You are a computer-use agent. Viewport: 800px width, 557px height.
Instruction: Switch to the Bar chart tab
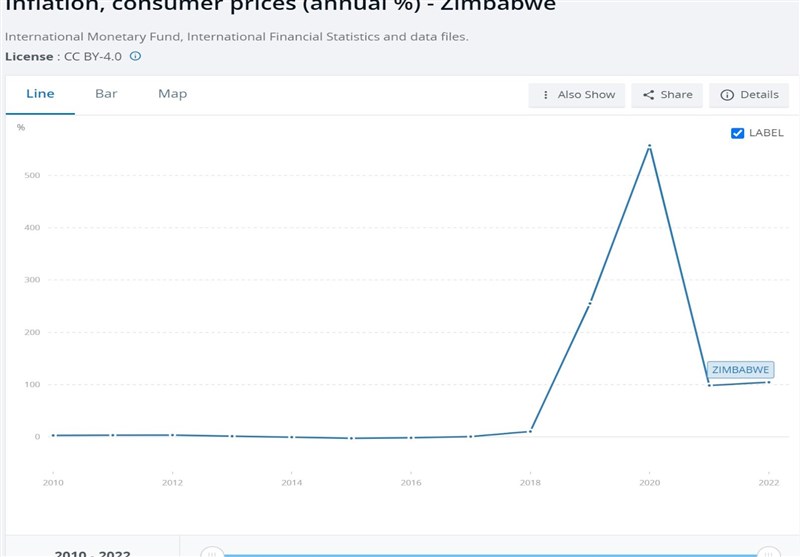point(106,94)
